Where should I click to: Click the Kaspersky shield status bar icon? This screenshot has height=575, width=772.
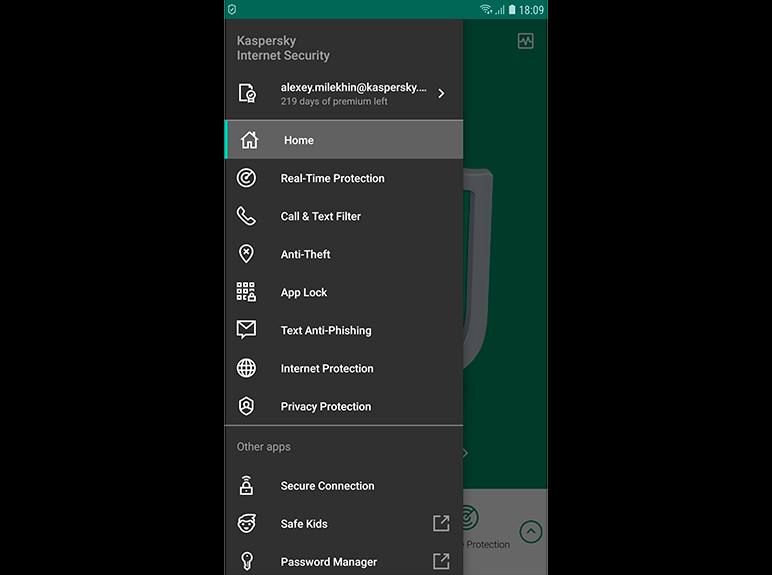232,9
